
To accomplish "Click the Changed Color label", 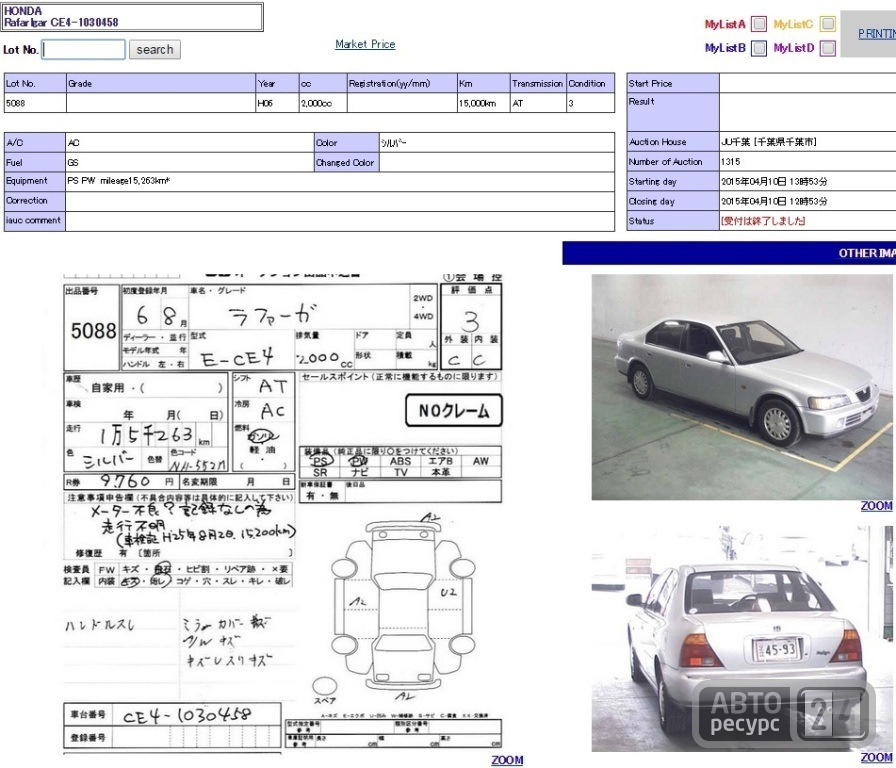I will pos(345,162).
